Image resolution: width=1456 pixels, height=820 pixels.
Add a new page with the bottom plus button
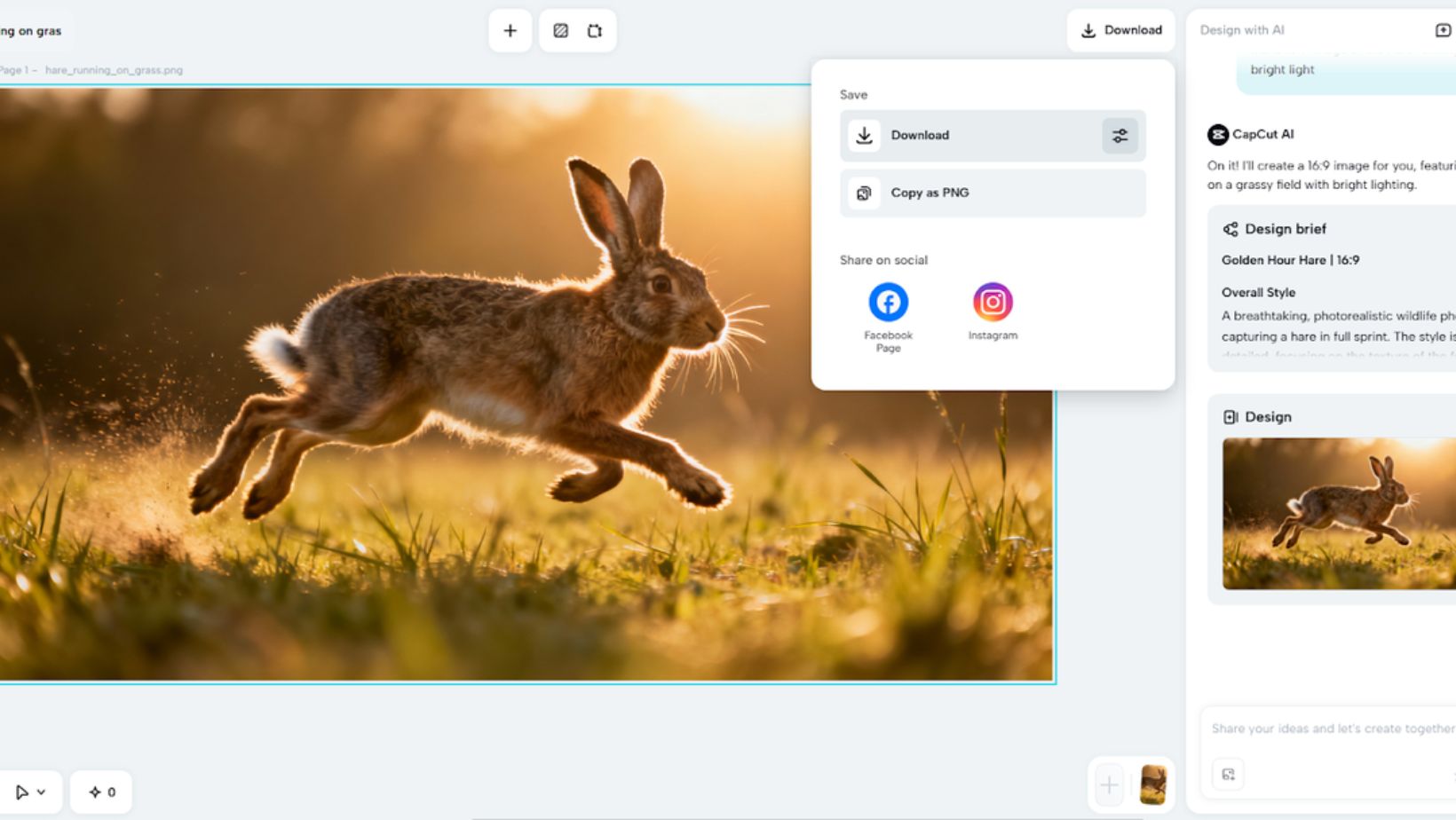(x=1108, y=785)
